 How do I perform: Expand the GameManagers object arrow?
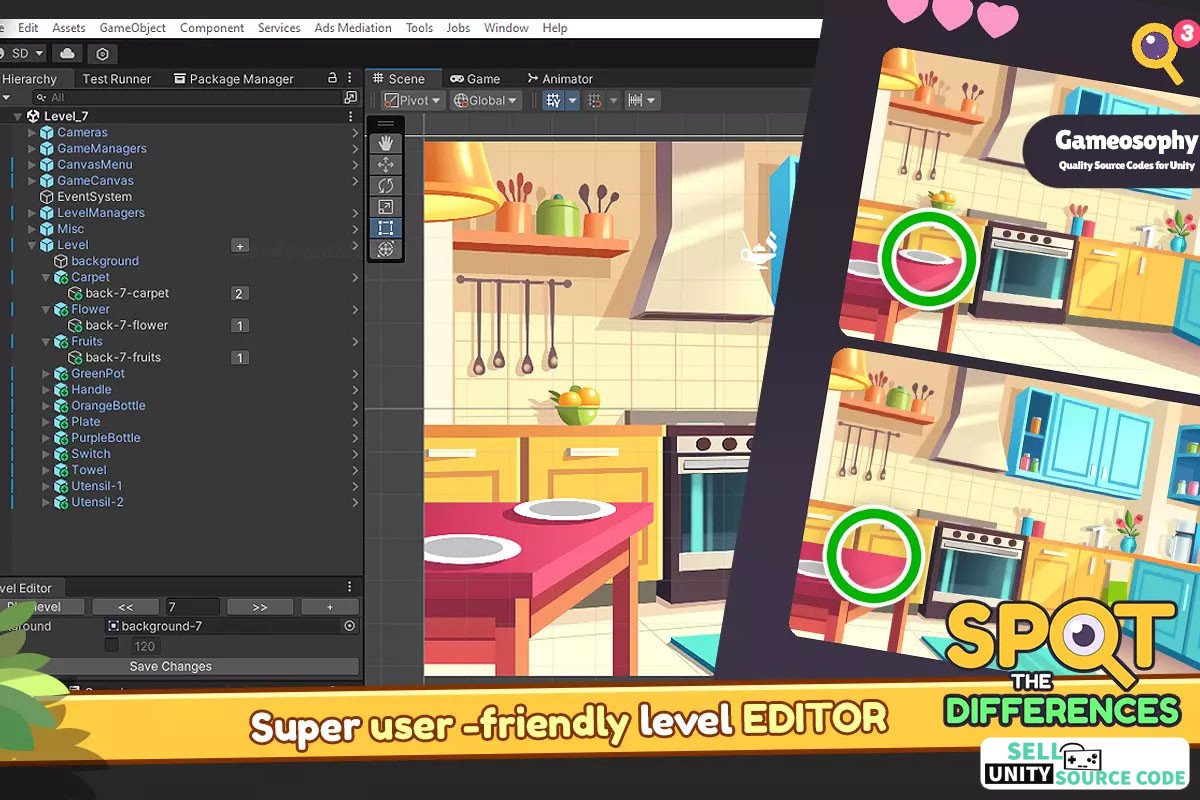(x=32, y=148)
